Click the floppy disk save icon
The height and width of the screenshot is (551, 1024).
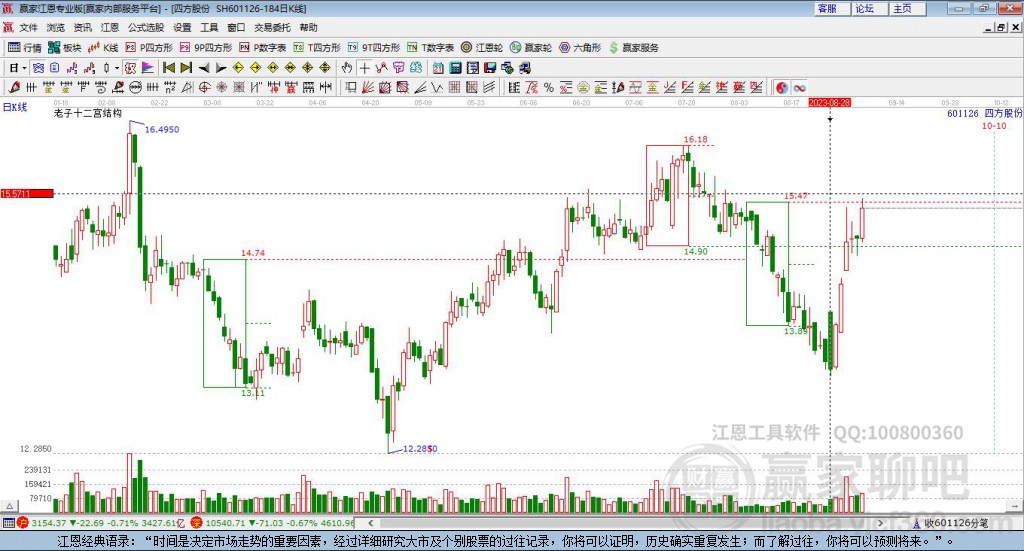490,68
